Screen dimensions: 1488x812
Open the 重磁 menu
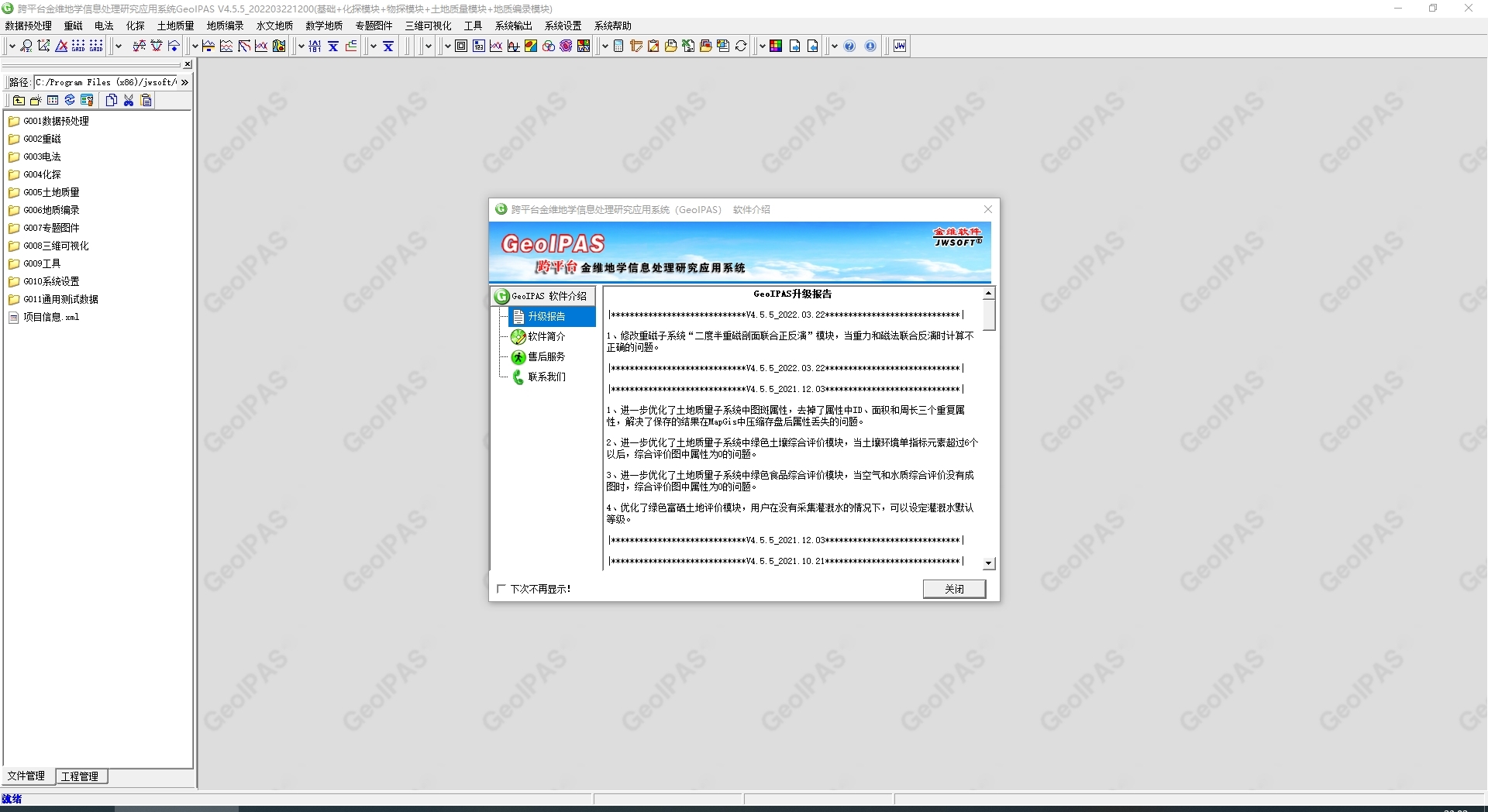pos(73,26)
